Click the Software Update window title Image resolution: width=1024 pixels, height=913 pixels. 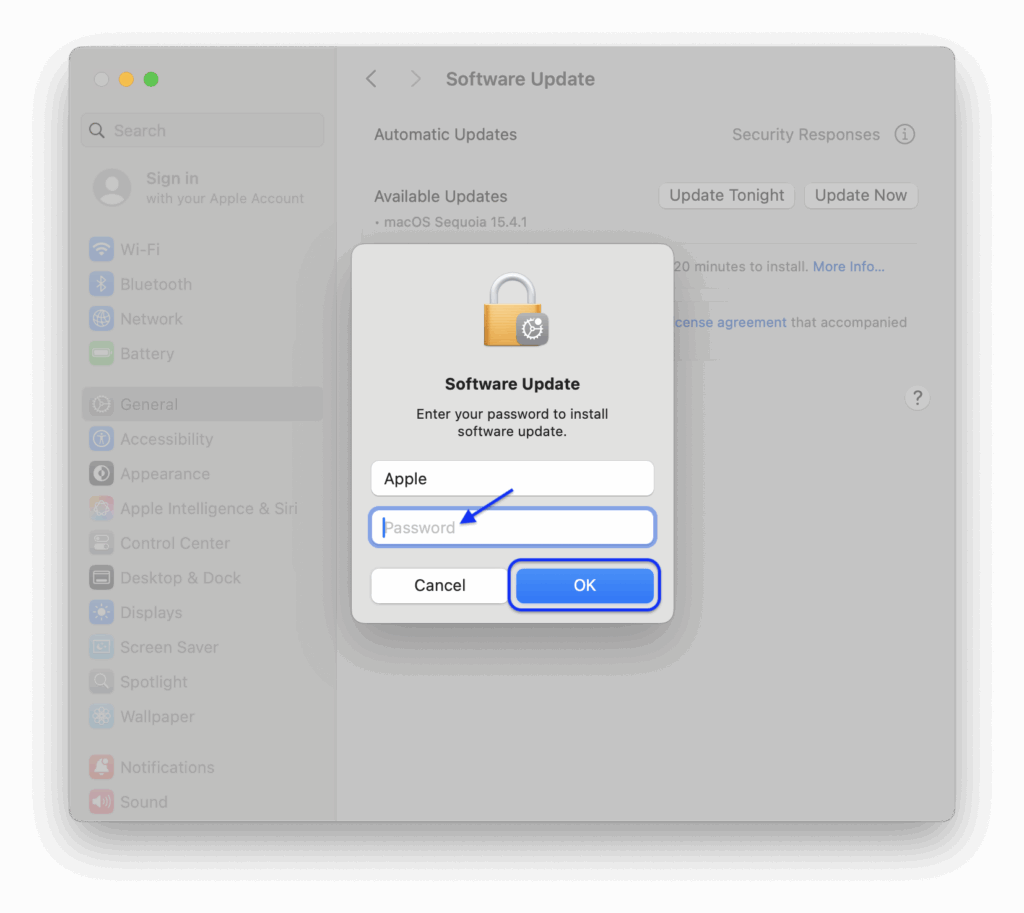[520, 79]
